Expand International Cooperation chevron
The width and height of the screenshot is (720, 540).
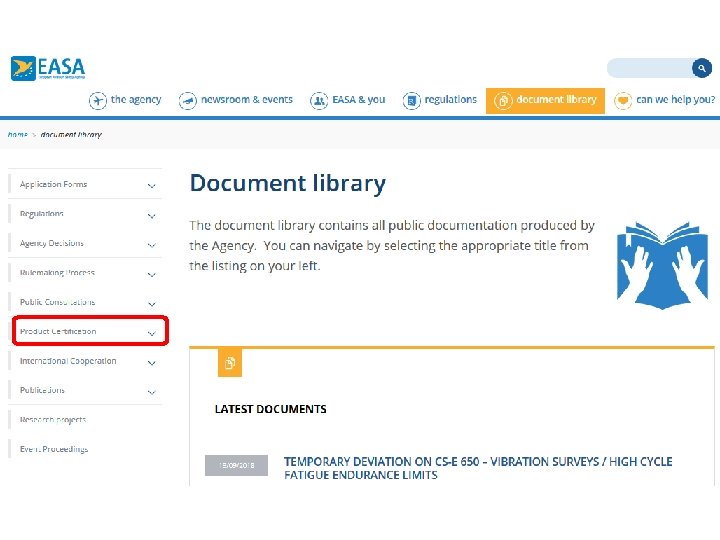click(x=152, y=362)
